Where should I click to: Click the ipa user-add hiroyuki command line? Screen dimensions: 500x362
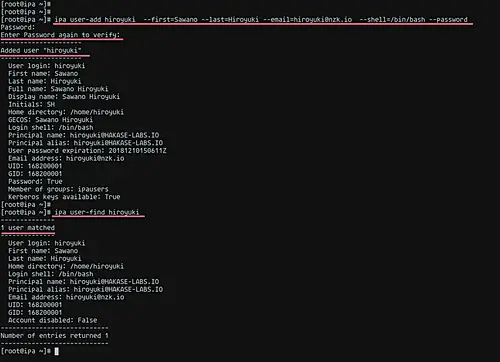point(261,19)
